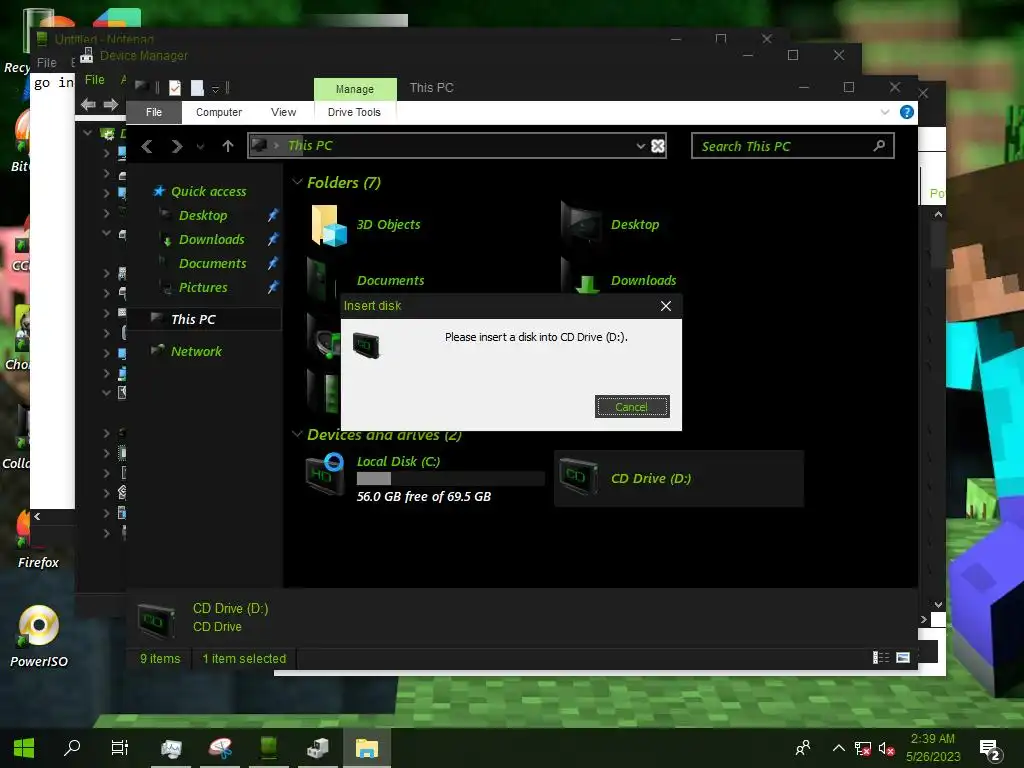Go back in File Explorer navigation
Screen dimensions: 1024x768
(148, 146)
